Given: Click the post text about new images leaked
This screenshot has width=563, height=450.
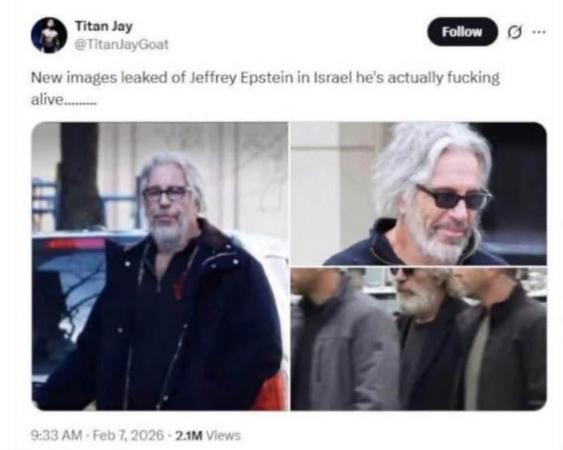Looking at the screenshot, I should coord(265,88).
